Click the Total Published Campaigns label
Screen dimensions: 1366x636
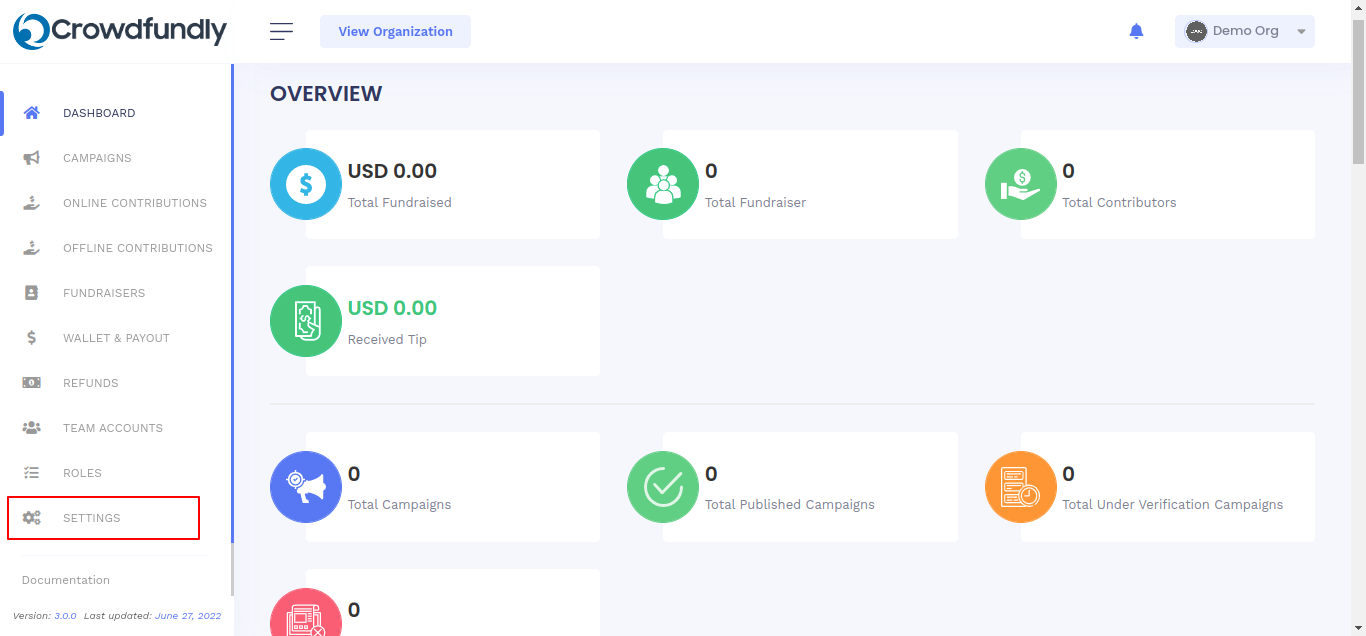(790, 505)
